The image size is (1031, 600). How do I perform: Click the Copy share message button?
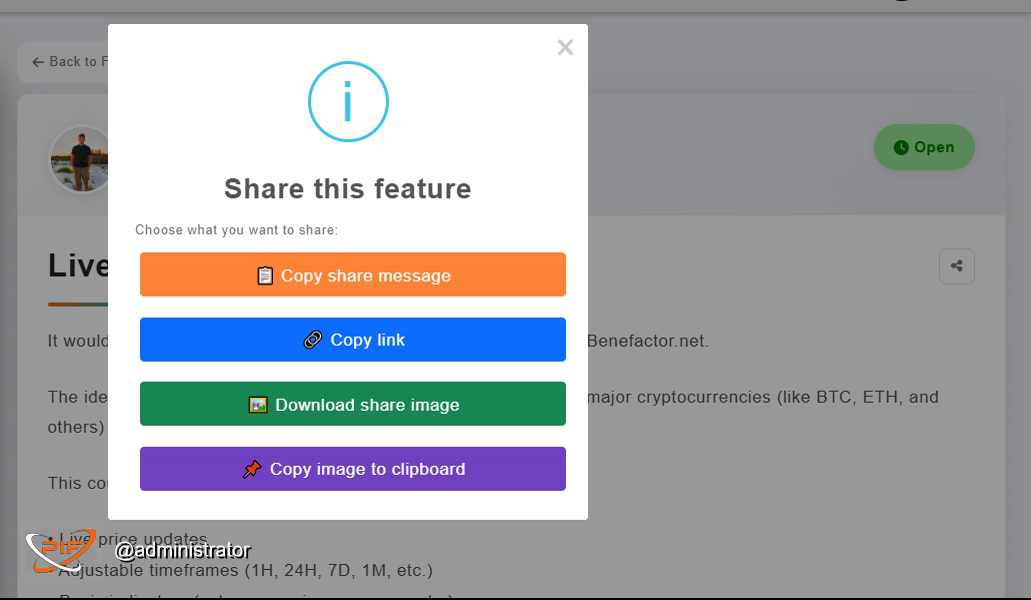[x=352, y=275]
